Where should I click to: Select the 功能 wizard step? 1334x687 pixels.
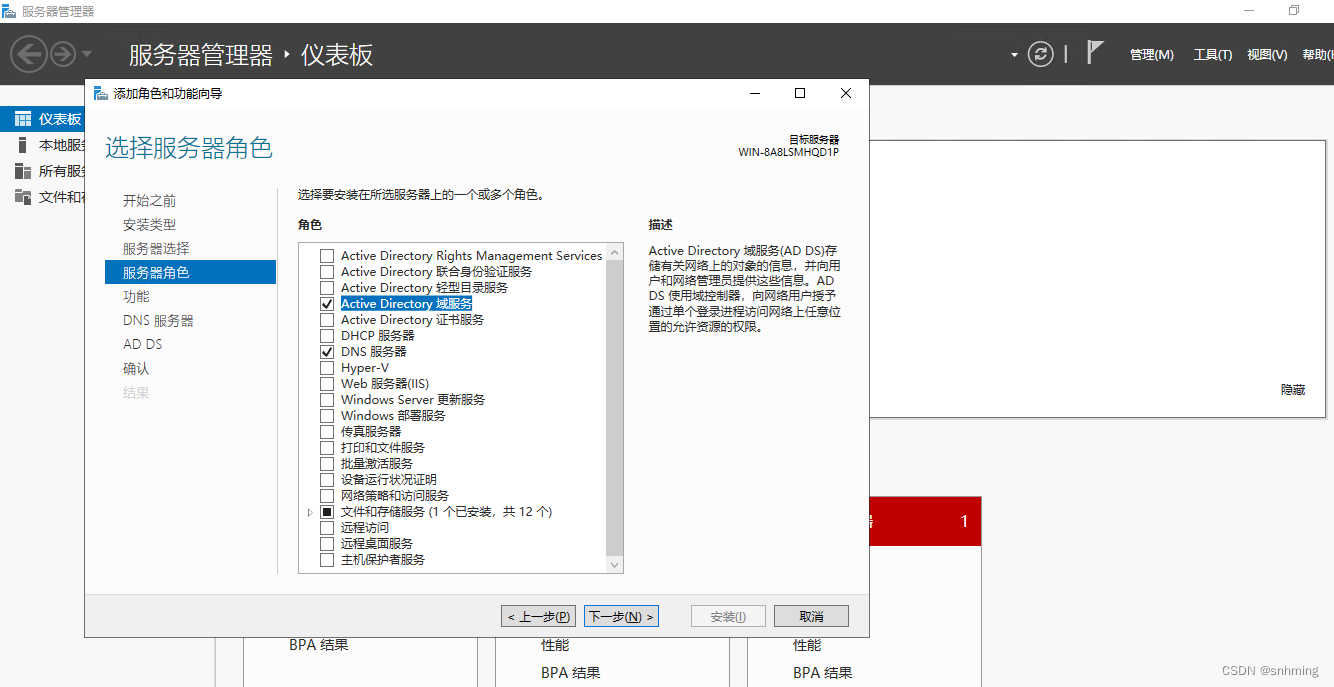coord(136,297)
